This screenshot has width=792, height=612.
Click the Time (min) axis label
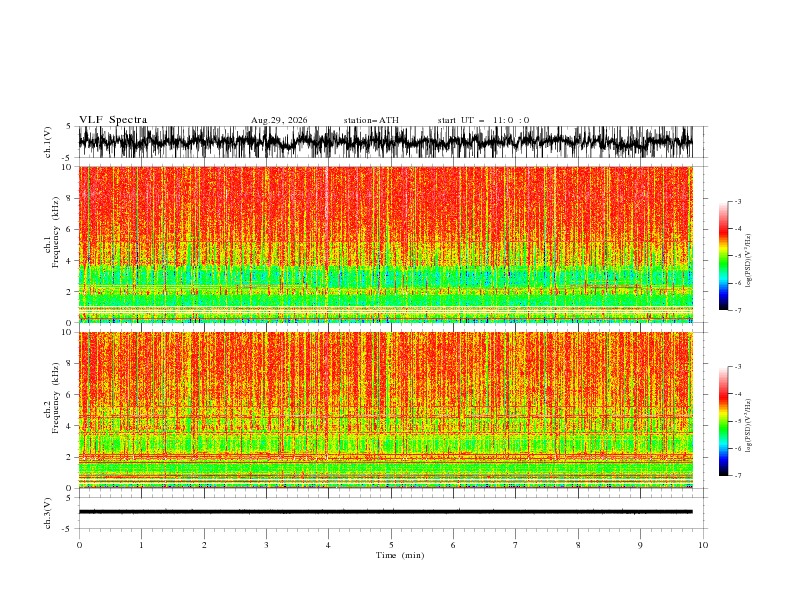[x=400, y=555]
